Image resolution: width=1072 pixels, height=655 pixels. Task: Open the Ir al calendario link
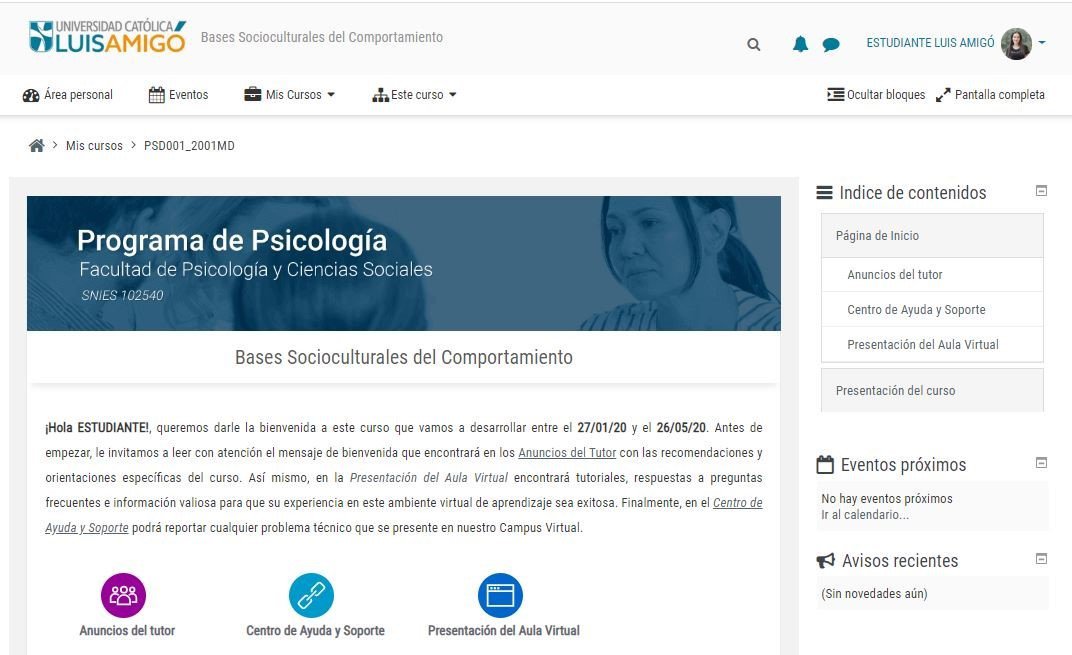[x=865, y=515]
